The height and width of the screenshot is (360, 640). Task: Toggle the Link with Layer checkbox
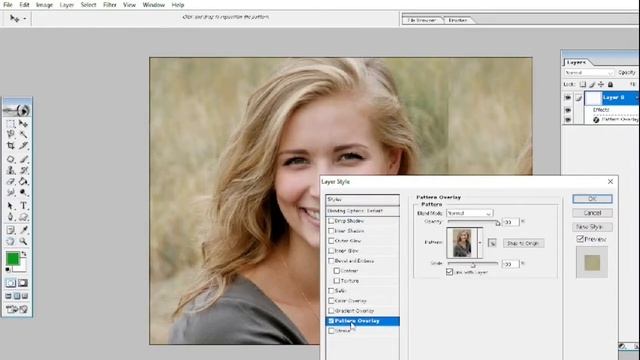pyautogui.click(x=449, y=272)
